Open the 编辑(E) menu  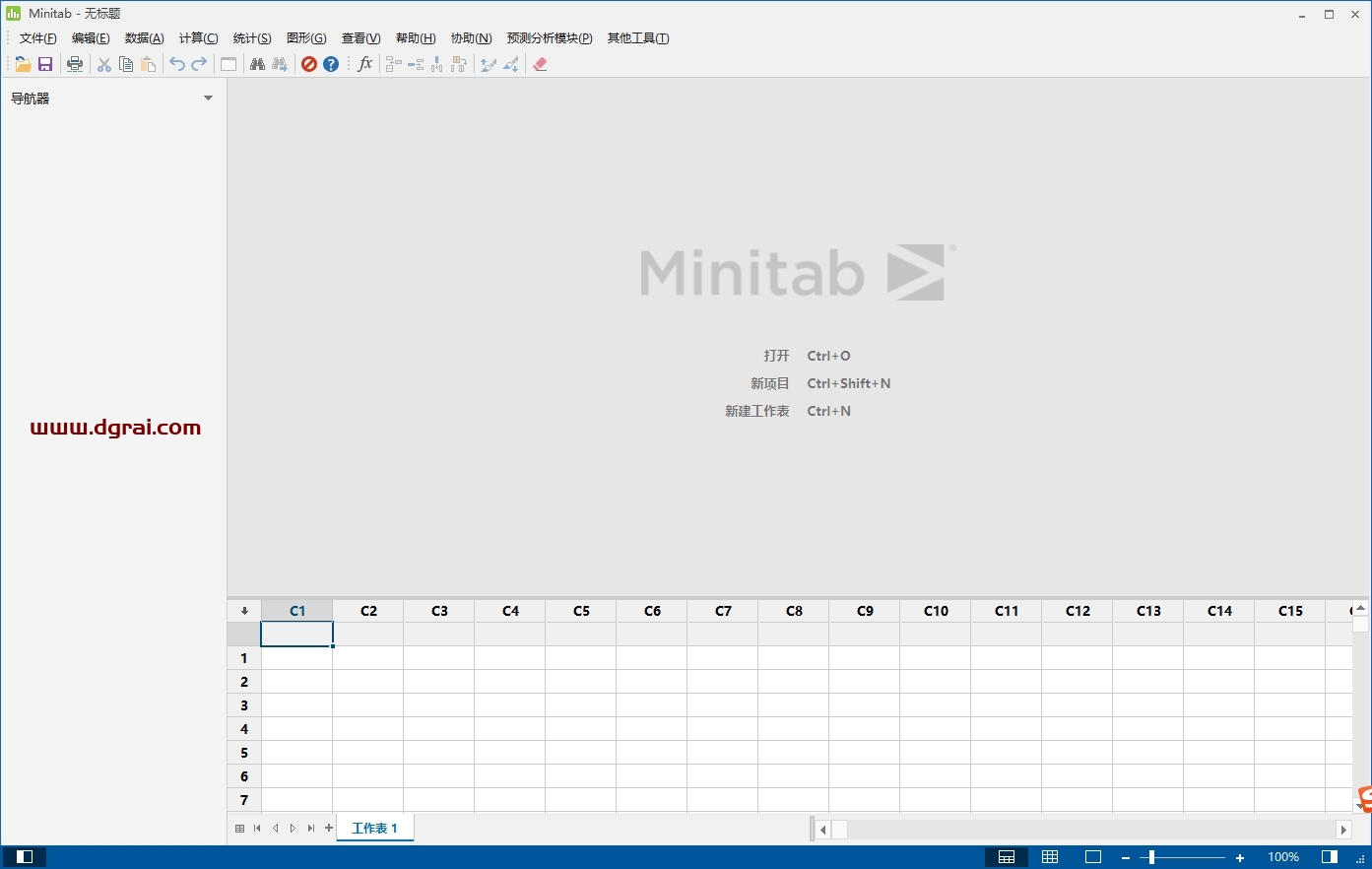click(91, 38)
